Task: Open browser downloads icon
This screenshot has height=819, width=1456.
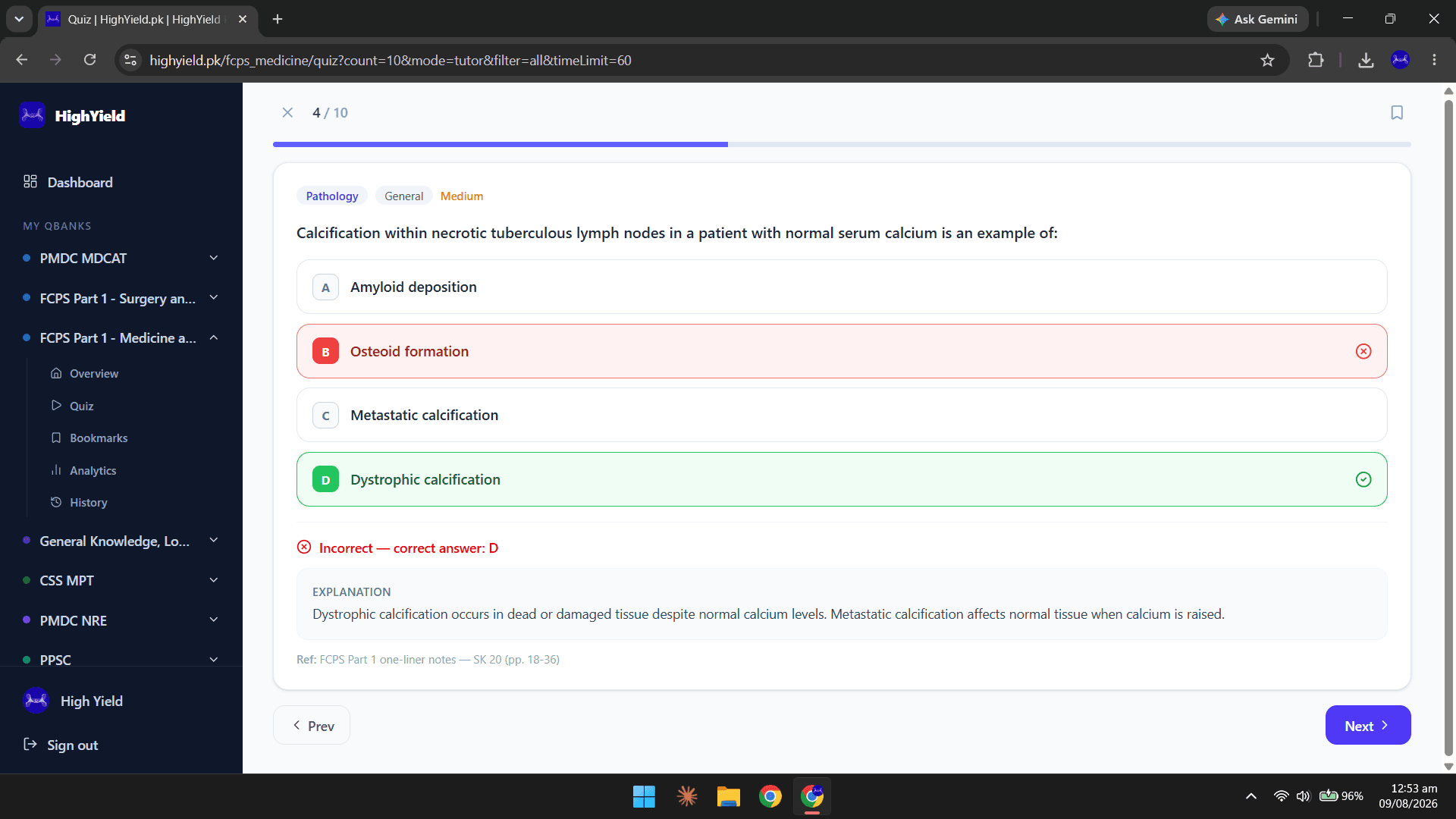Action: coord(1366,60)
